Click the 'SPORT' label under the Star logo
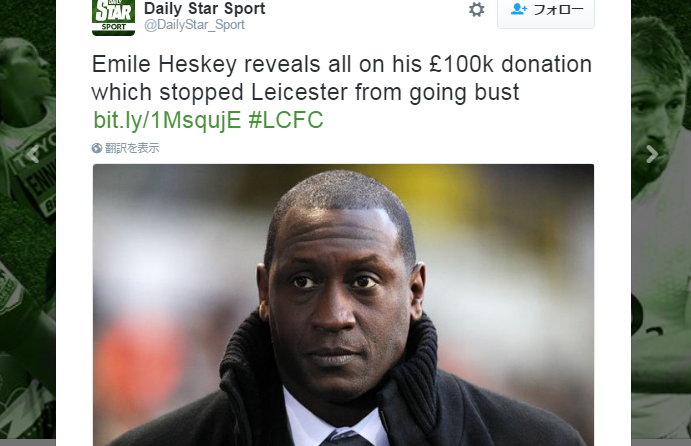This screenshot has width=691, height=446. (114, 27)
